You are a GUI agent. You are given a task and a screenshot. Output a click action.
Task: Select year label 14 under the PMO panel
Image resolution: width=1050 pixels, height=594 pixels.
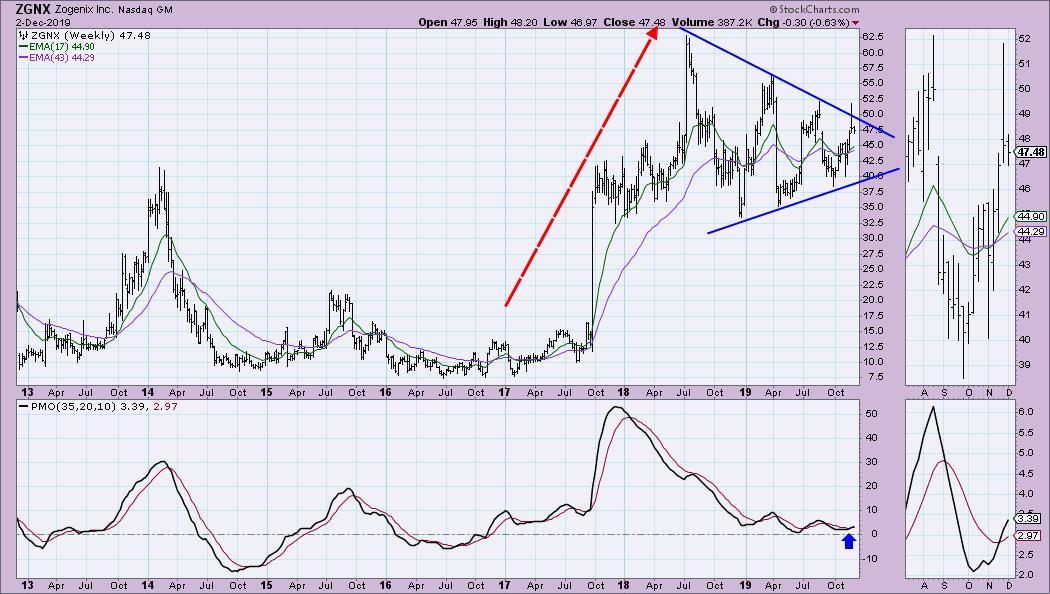tap(147, 585)
